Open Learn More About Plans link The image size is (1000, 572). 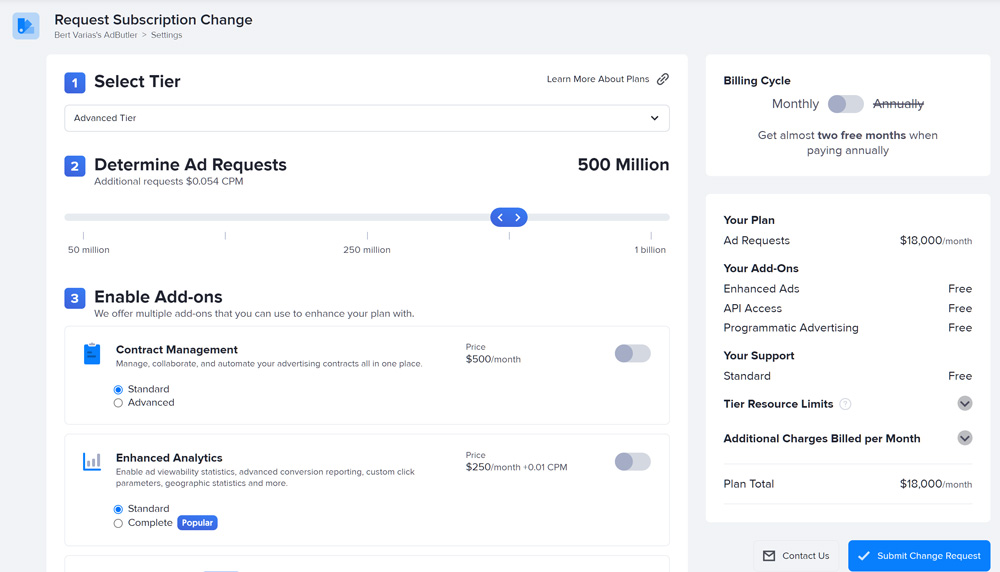(598, 79)
